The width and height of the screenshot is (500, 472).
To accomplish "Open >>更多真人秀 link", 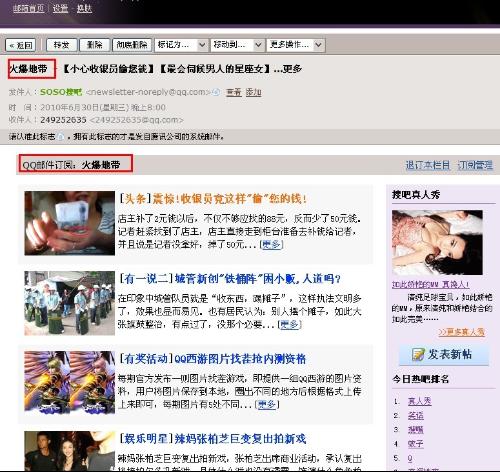I will click(462, 332).
